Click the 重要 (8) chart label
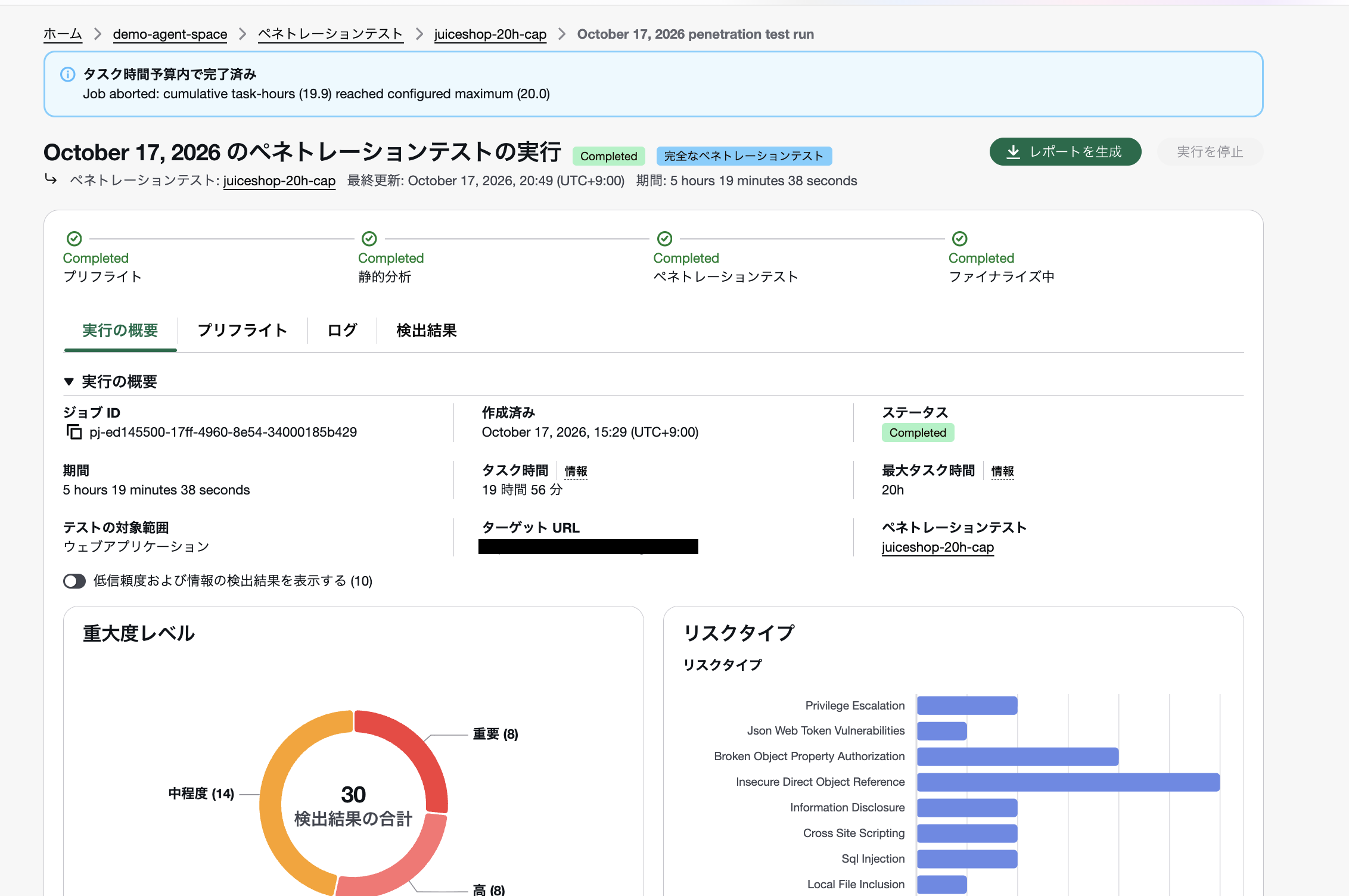1349x896 pixels. (495, 734)
